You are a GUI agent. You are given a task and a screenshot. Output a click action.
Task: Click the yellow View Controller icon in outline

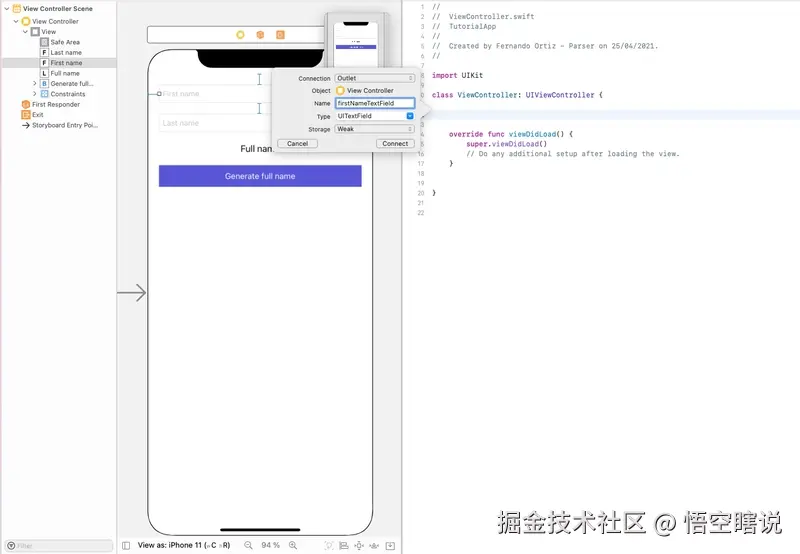pyautogui.click(x=26, y=21)
